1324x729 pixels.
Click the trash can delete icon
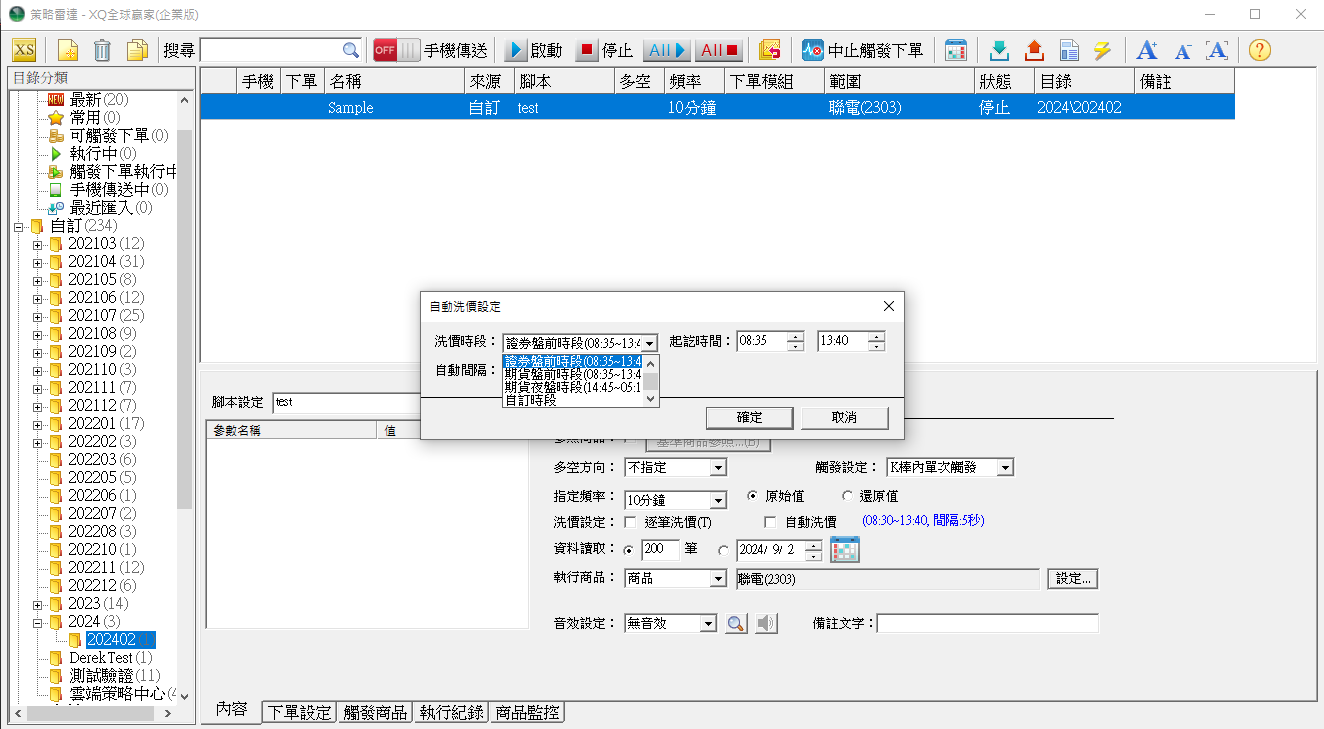102,50
